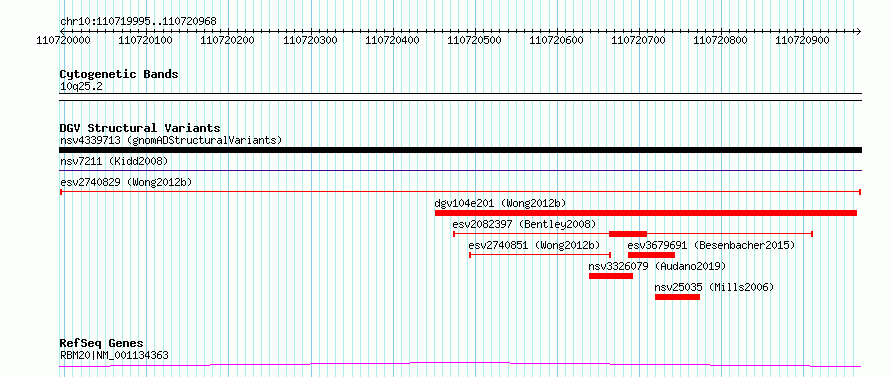The image size is (890, 377).
Task: Click the chr10:110719995..110720968 region label
Action: 138,22
